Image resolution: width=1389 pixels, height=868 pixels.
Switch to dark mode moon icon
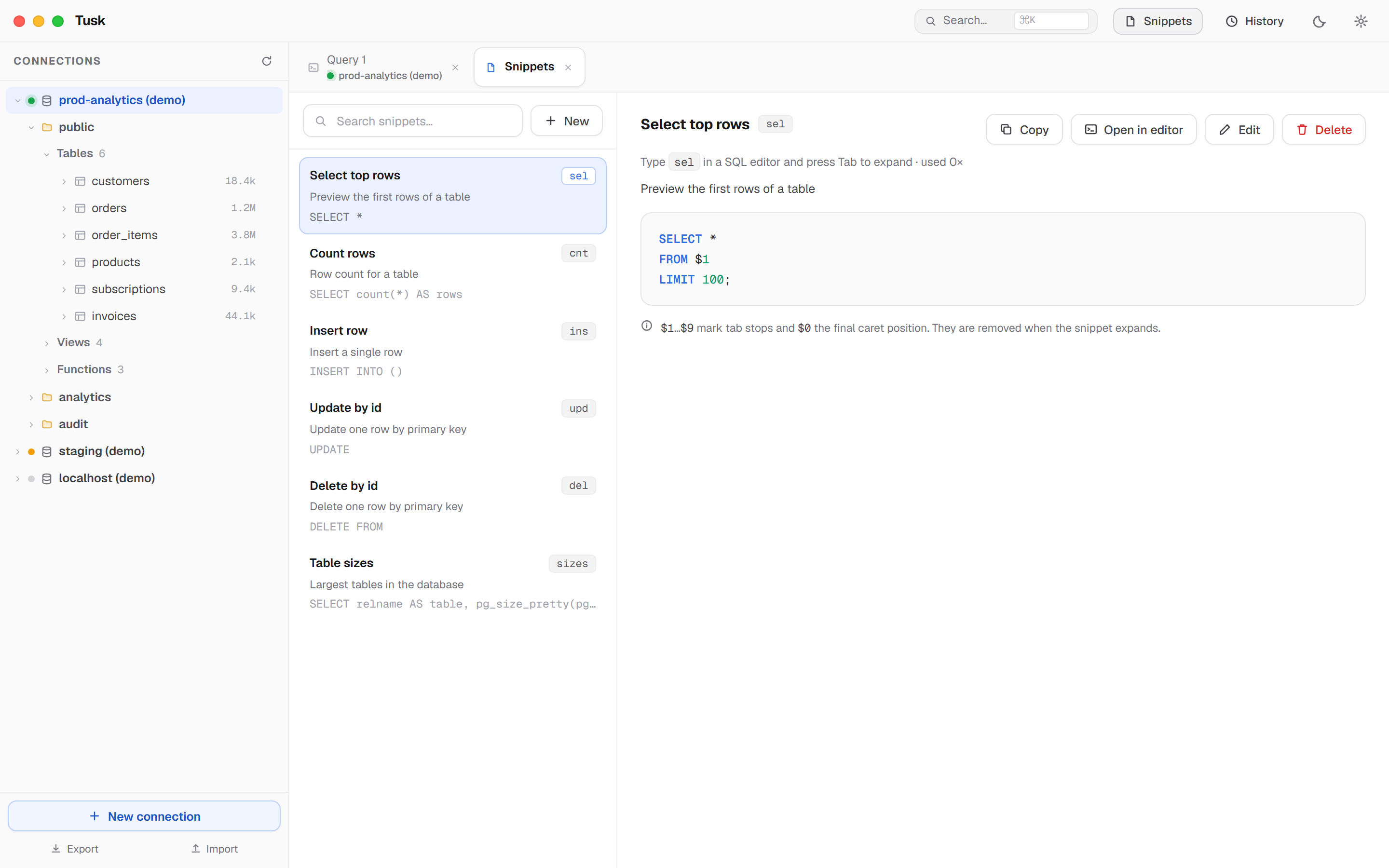click(1319, 21)
